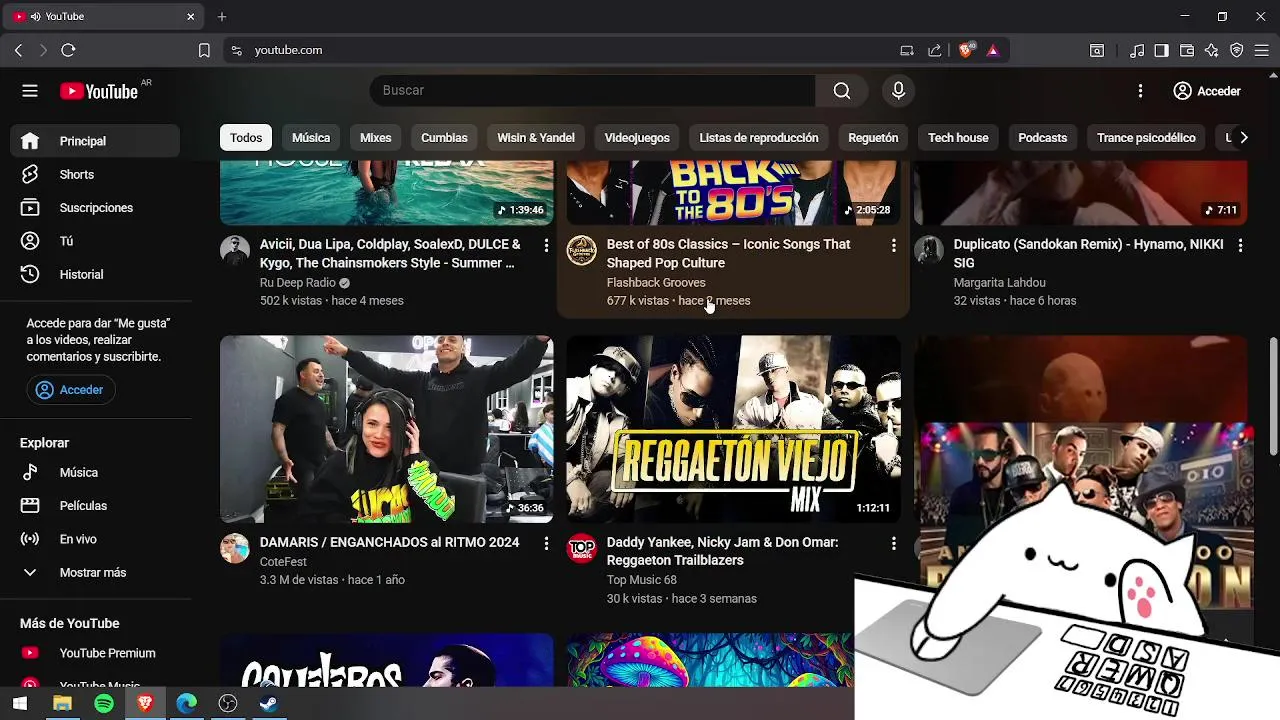Open title Best of 80s Classics
Screen dimensions: 1280x720
(x=728, y=253)
